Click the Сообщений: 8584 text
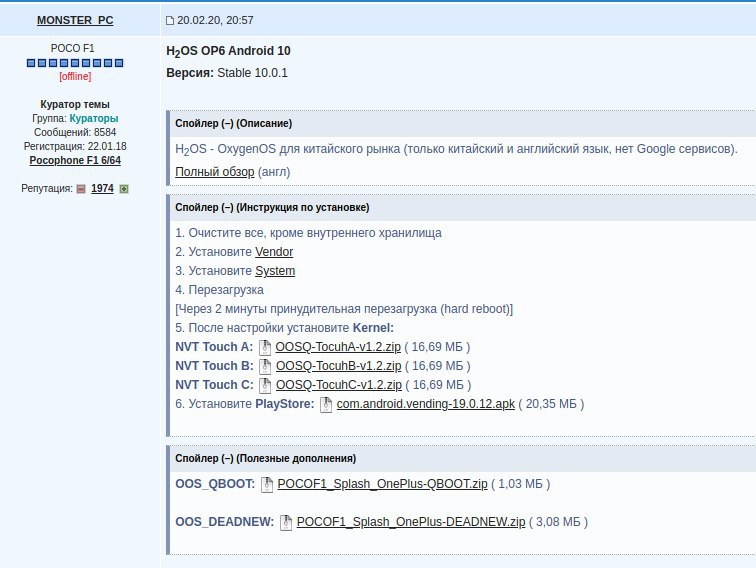The width and height of the screenshot is (756, 568). point(75,132)
